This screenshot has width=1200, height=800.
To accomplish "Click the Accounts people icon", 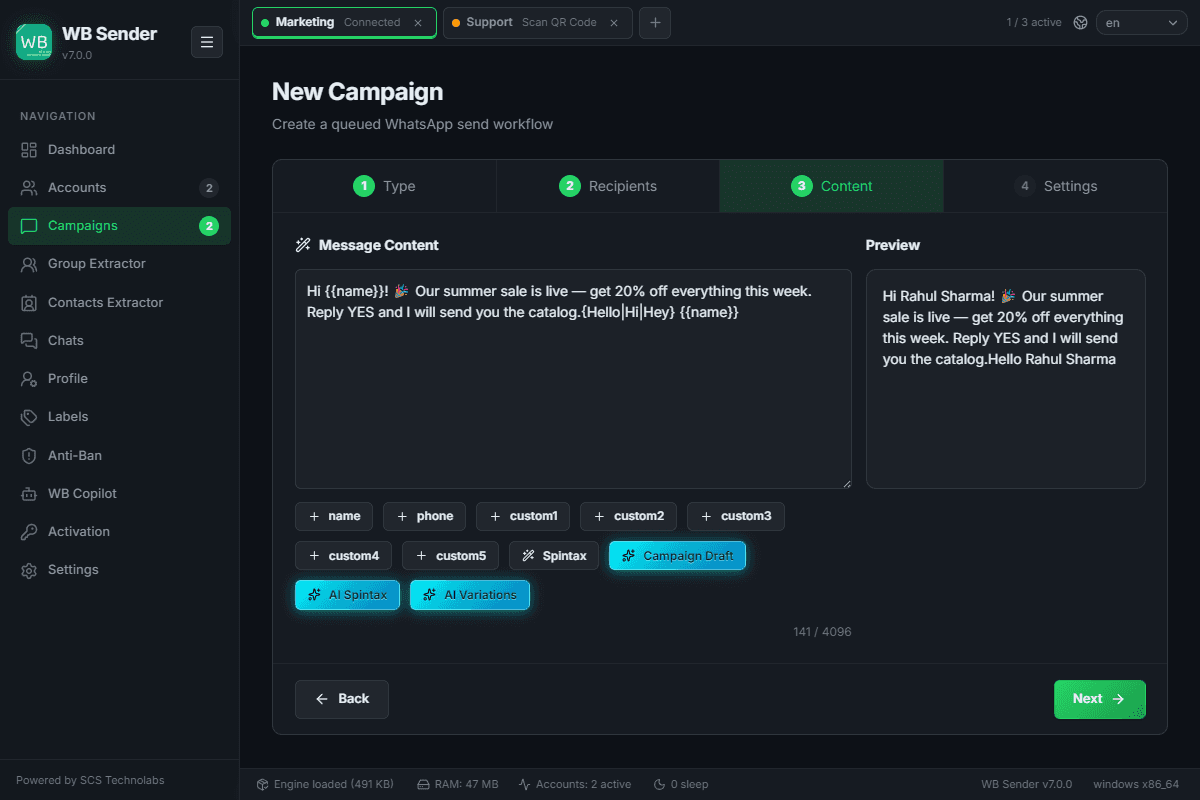I will (29, 188).
